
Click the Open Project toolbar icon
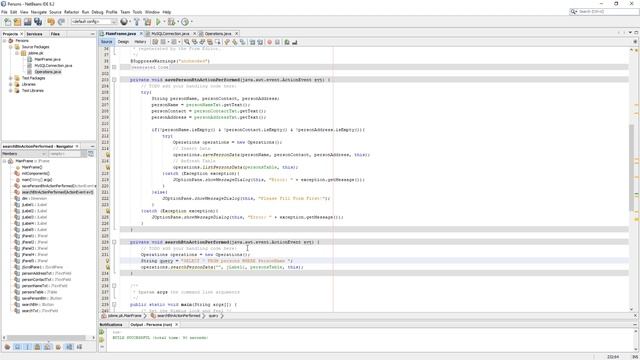[x=27, y=22]
